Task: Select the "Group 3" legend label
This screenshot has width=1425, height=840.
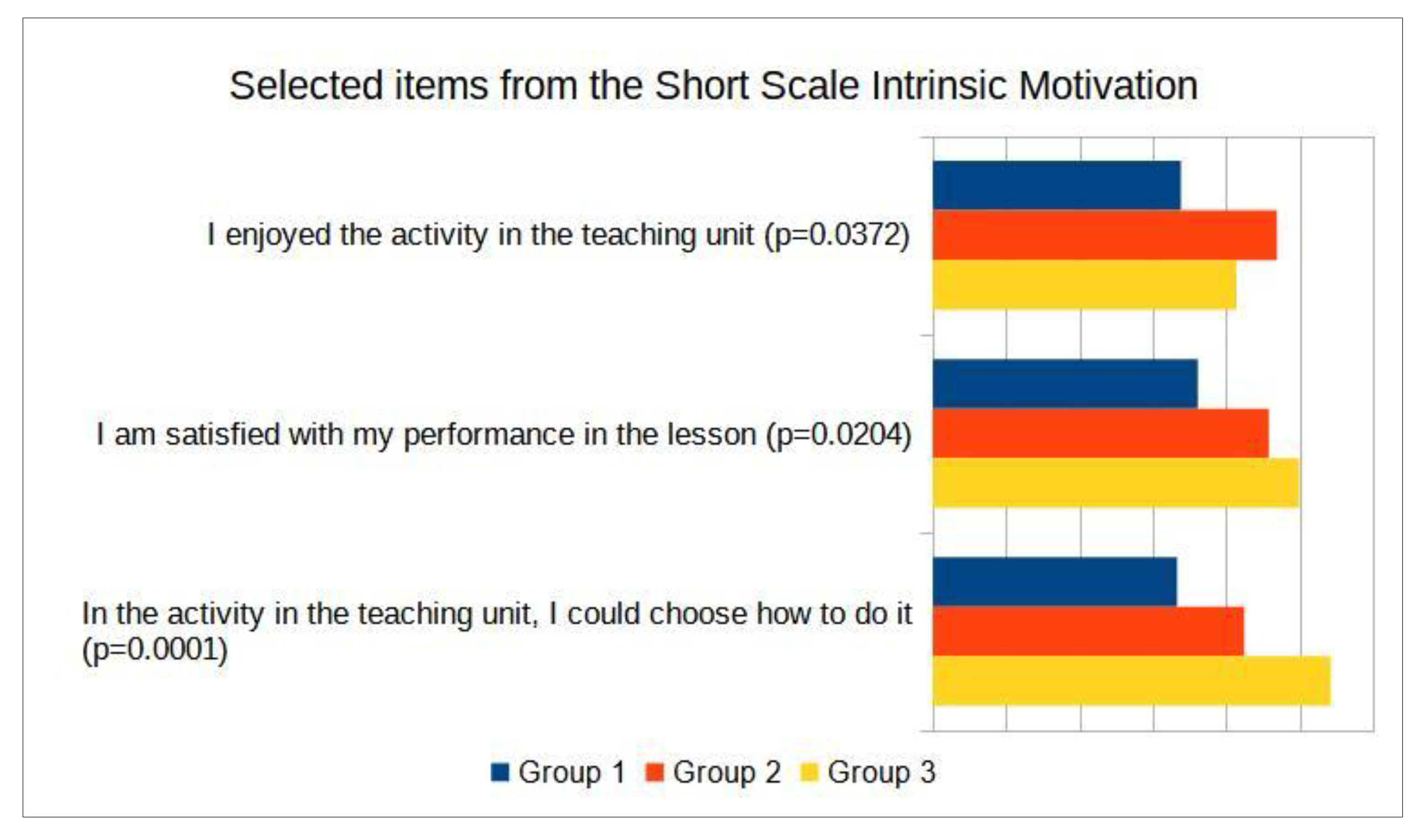Action: [x=881, y=772]
